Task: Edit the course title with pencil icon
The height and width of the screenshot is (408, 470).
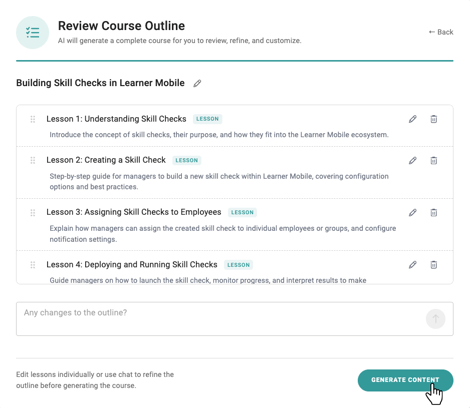Action: click(x=197, y=83)
